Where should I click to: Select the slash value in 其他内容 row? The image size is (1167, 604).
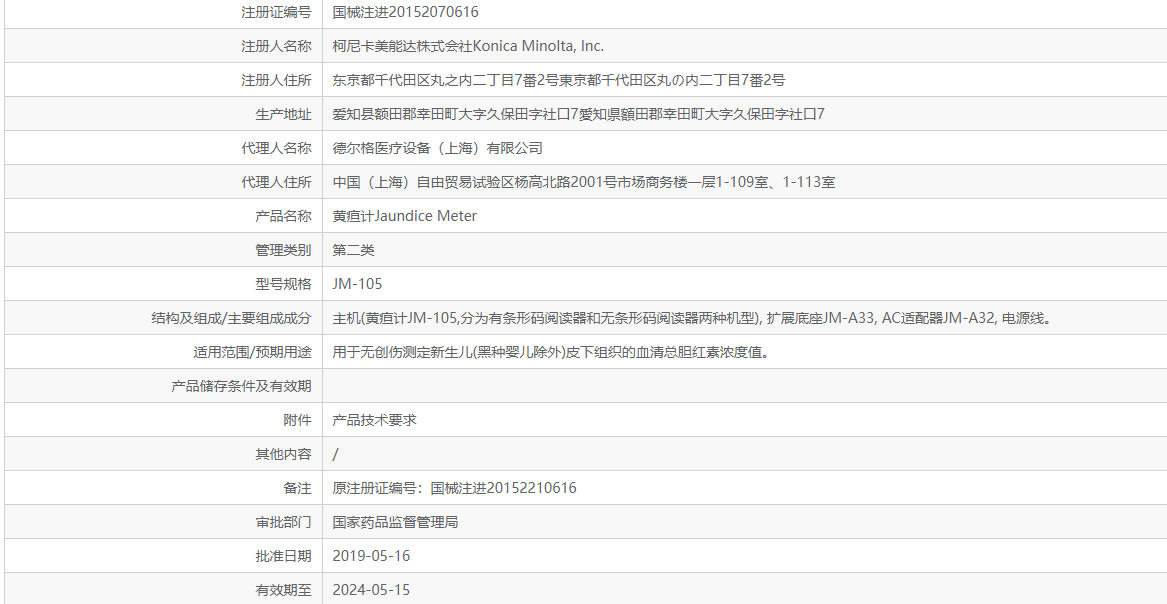click(336, 454)
